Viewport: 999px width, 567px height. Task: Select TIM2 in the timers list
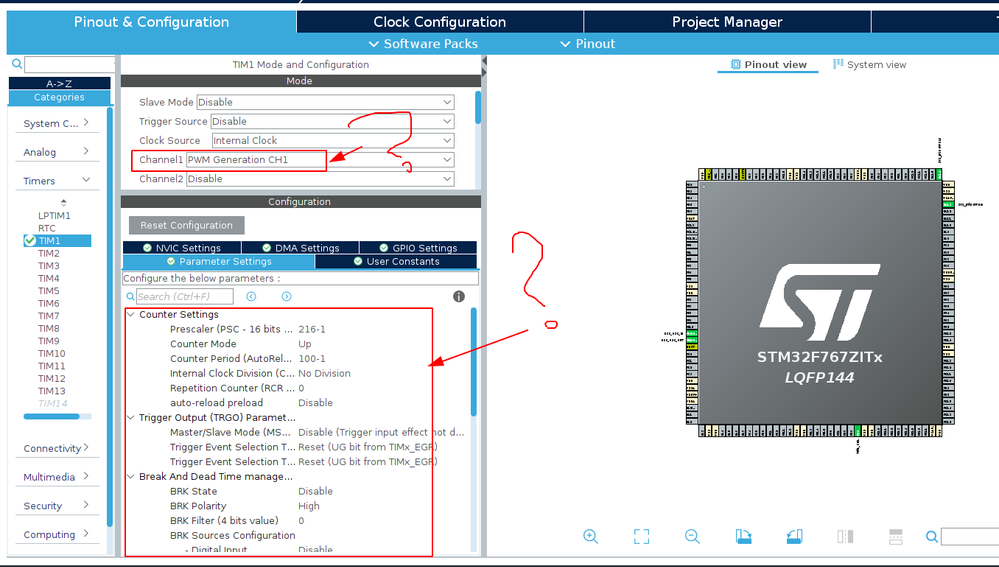click(48, 253)
